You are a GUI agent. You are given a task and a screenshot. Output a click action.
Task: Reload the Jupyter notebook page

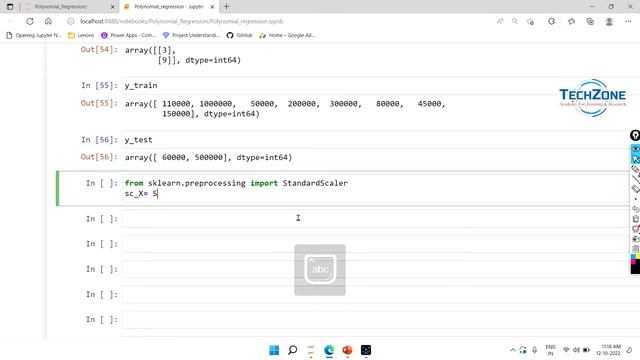30,21
